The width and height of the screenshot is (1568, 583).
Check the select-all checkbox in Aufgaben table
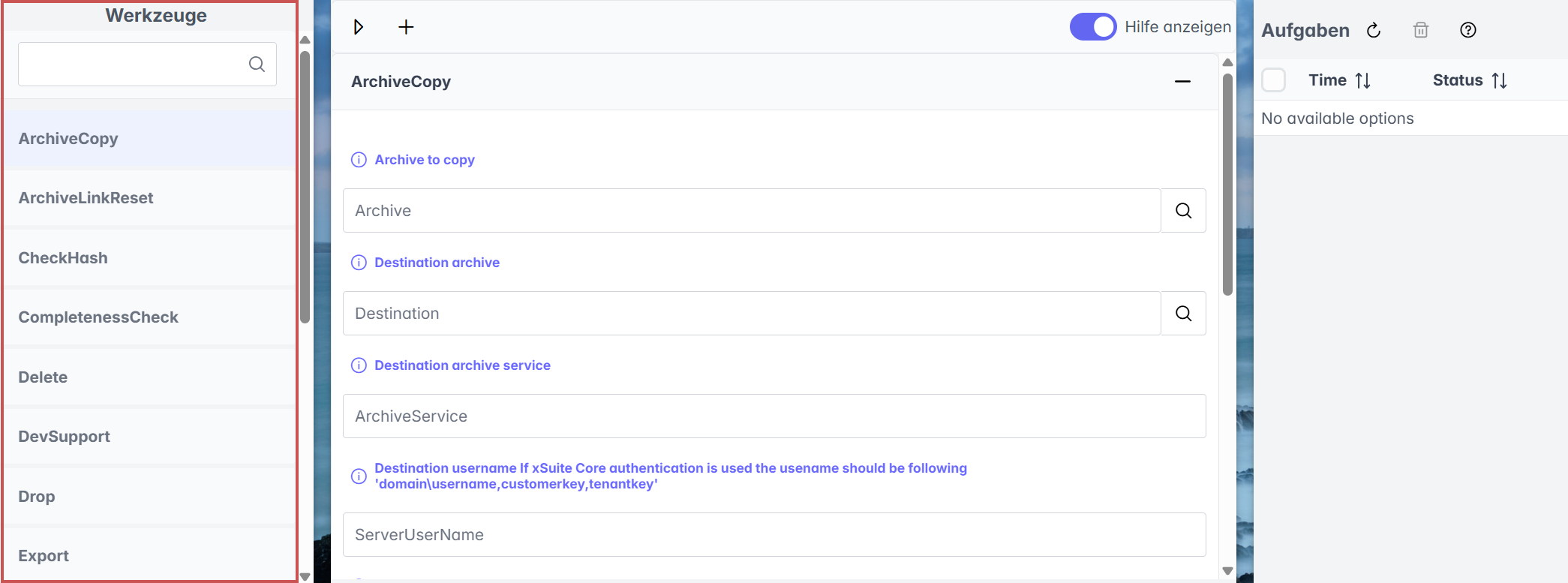1273,80
